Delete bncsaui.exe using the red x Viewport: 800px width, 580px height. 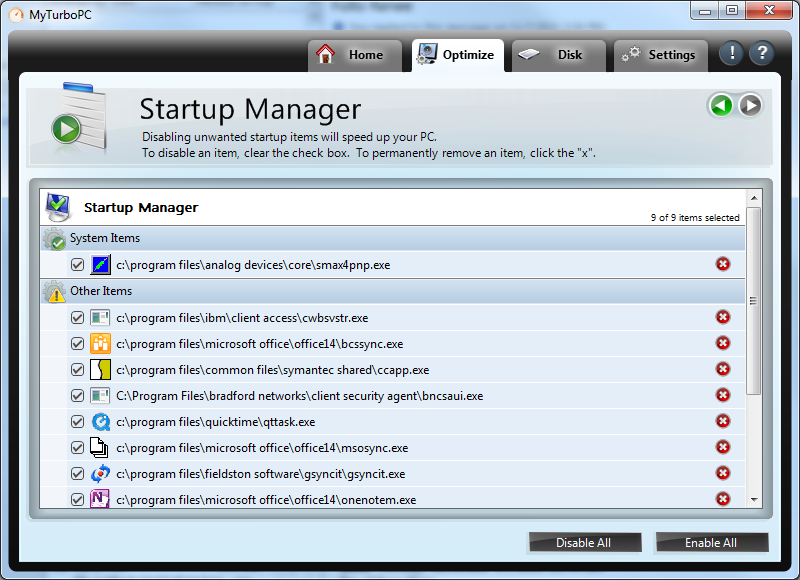[x=722, y=395]
